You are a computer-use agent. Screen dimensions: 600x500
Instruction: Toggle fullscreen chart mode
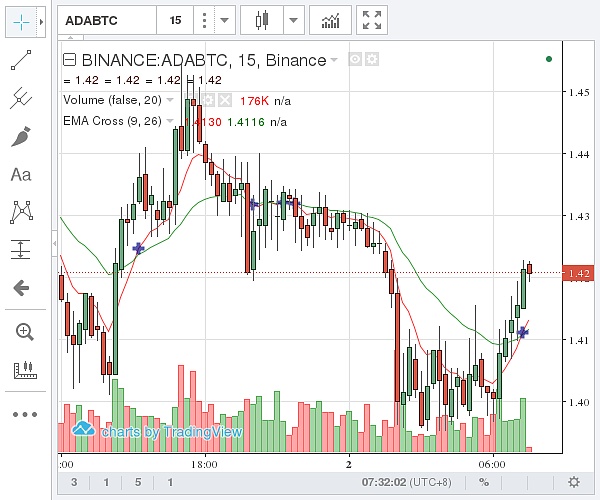tap(372, 20)
